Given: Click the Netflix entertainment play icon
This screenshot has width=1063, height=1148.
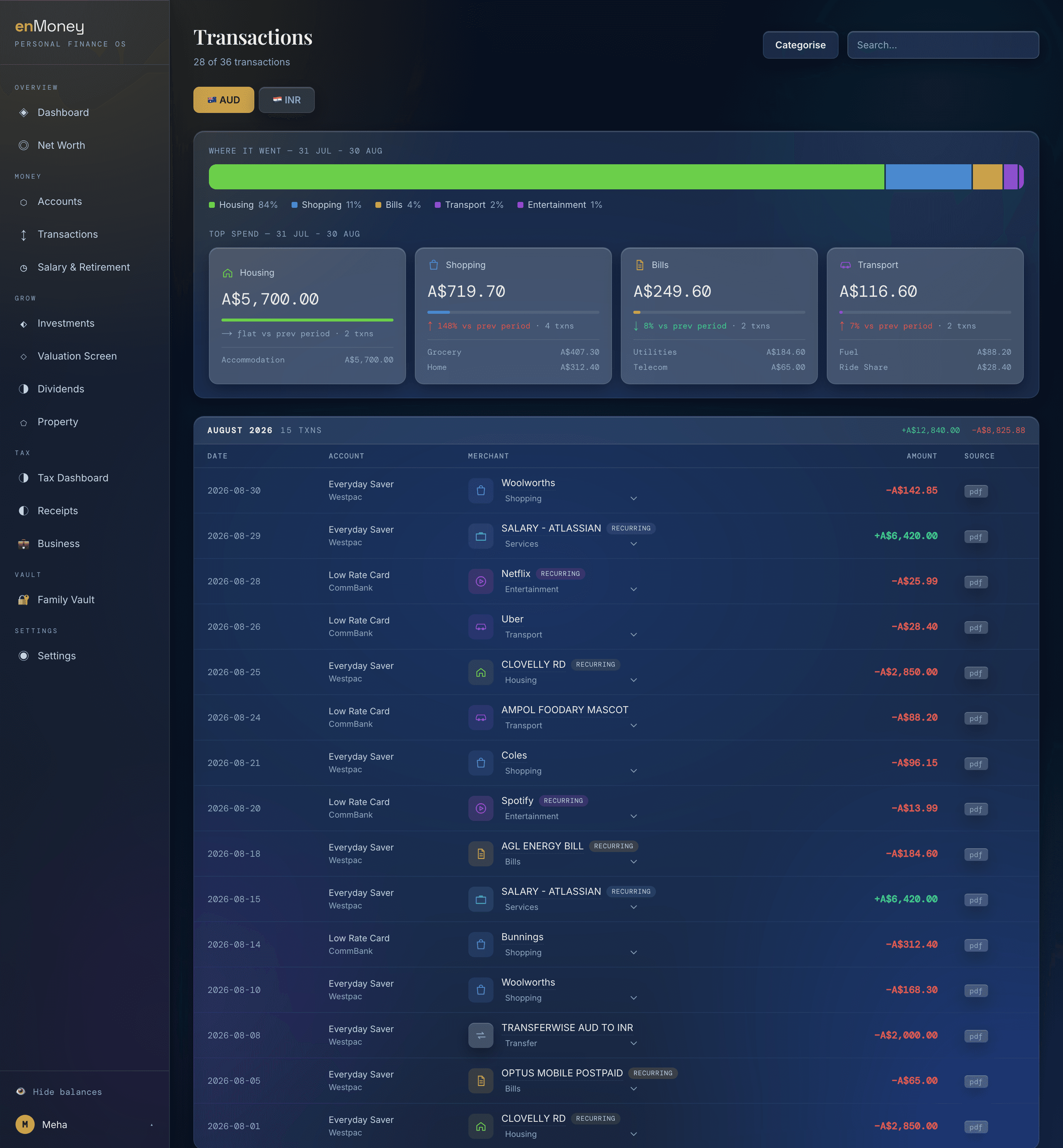Looking at the screenshot, I should point(481,581).
